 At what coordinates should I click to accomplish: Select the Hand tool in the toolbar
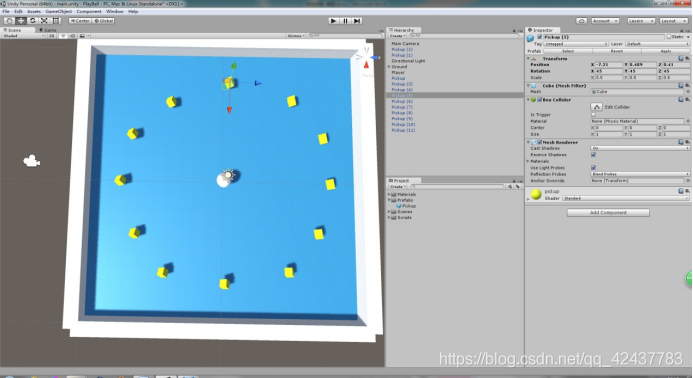(9, 21)
